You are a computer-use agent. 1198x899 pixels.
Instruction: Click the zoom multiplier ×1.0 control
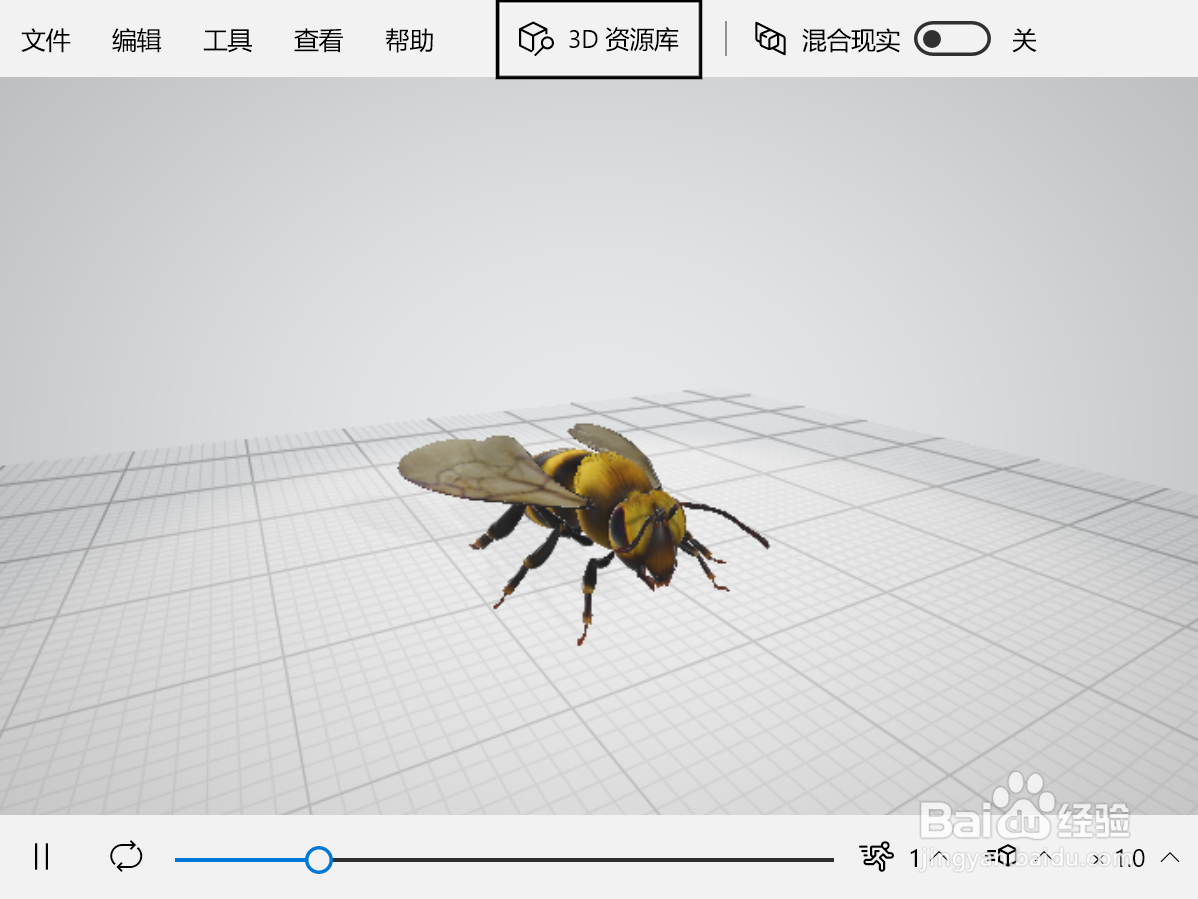point(1131,858)
